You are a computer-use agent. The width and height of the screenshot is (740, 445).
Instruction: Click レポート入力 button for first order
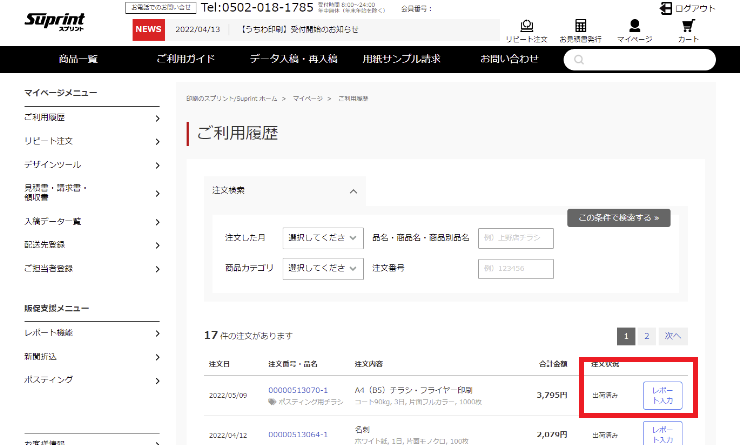(662, 395)
